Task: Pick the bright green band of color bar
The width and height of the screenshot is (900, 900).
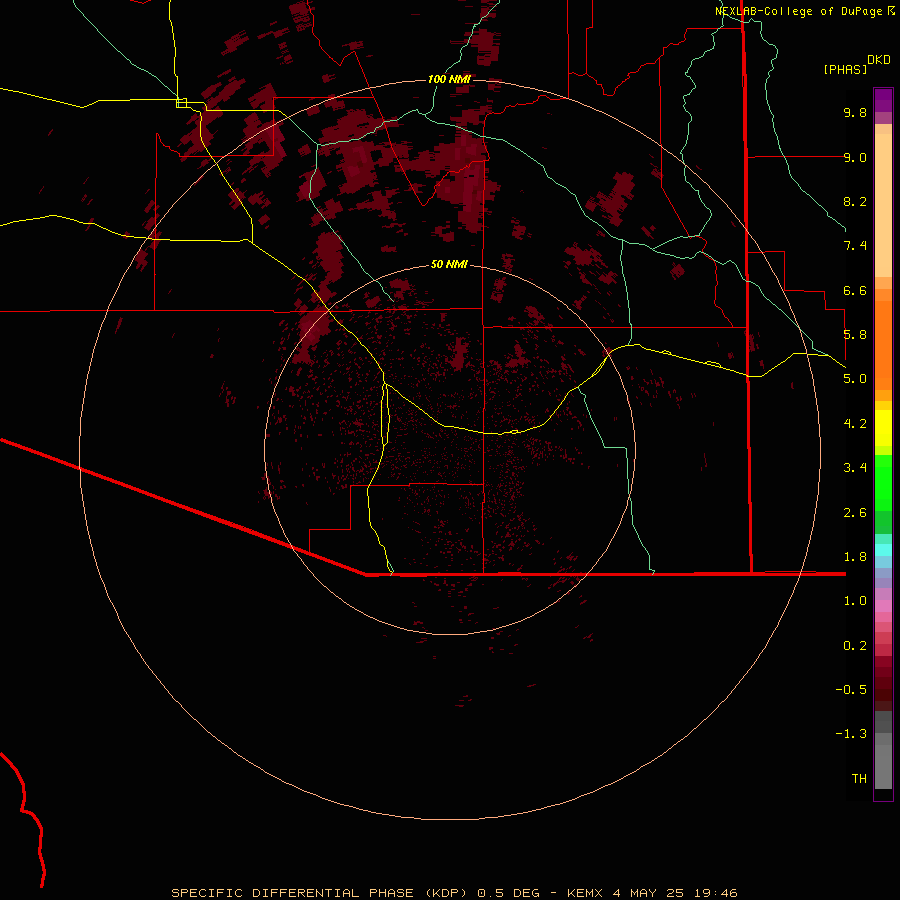Action: 883,483
